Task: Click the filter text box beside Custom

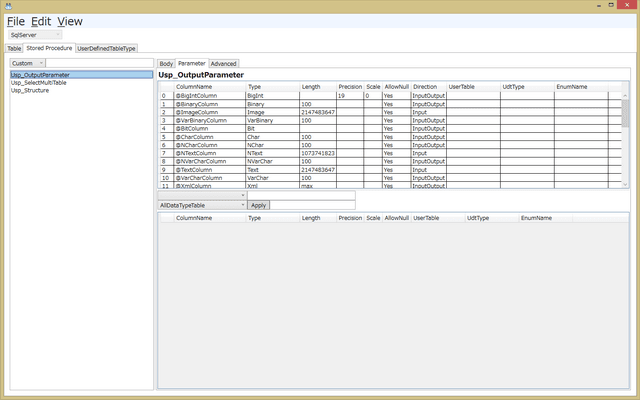Action: pyautogui.click(x=100, y=63)
